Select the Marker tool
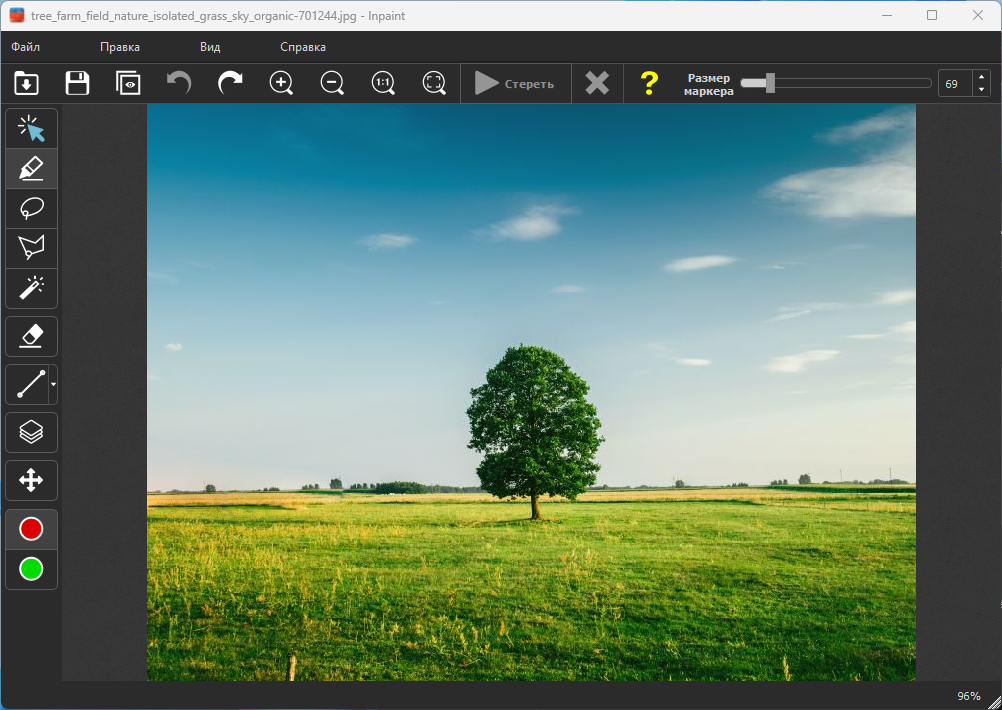The height and width of the screenshot is (710, 1002). click(31, 168)
